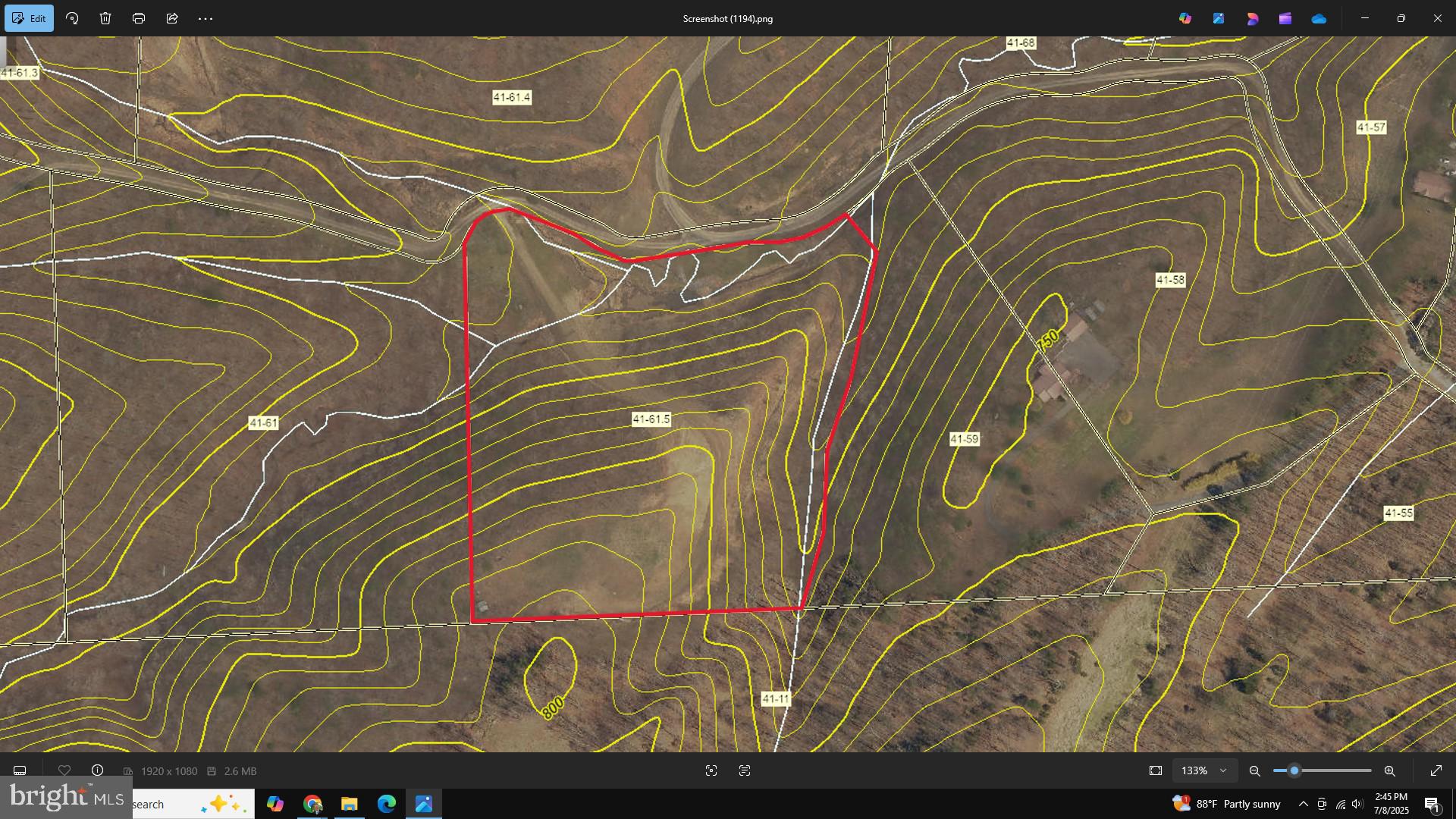Viewport: 1456px width, 819px height.
Task: Fit image to window icon
Action: pos(1156,770)
